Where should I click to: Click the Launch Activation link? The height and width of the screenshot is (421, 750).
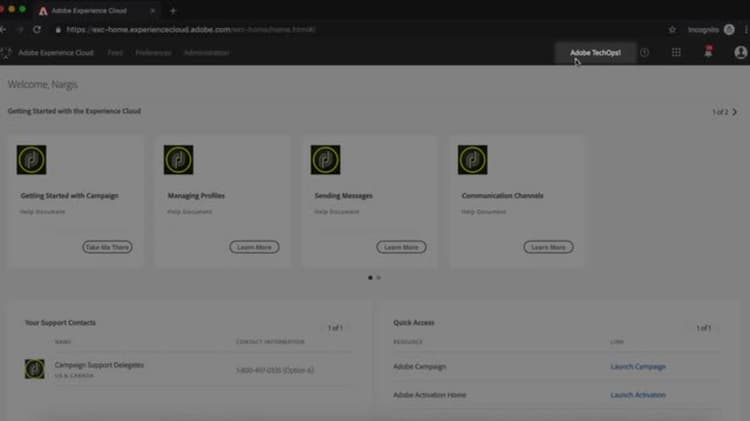click(638, 395)
